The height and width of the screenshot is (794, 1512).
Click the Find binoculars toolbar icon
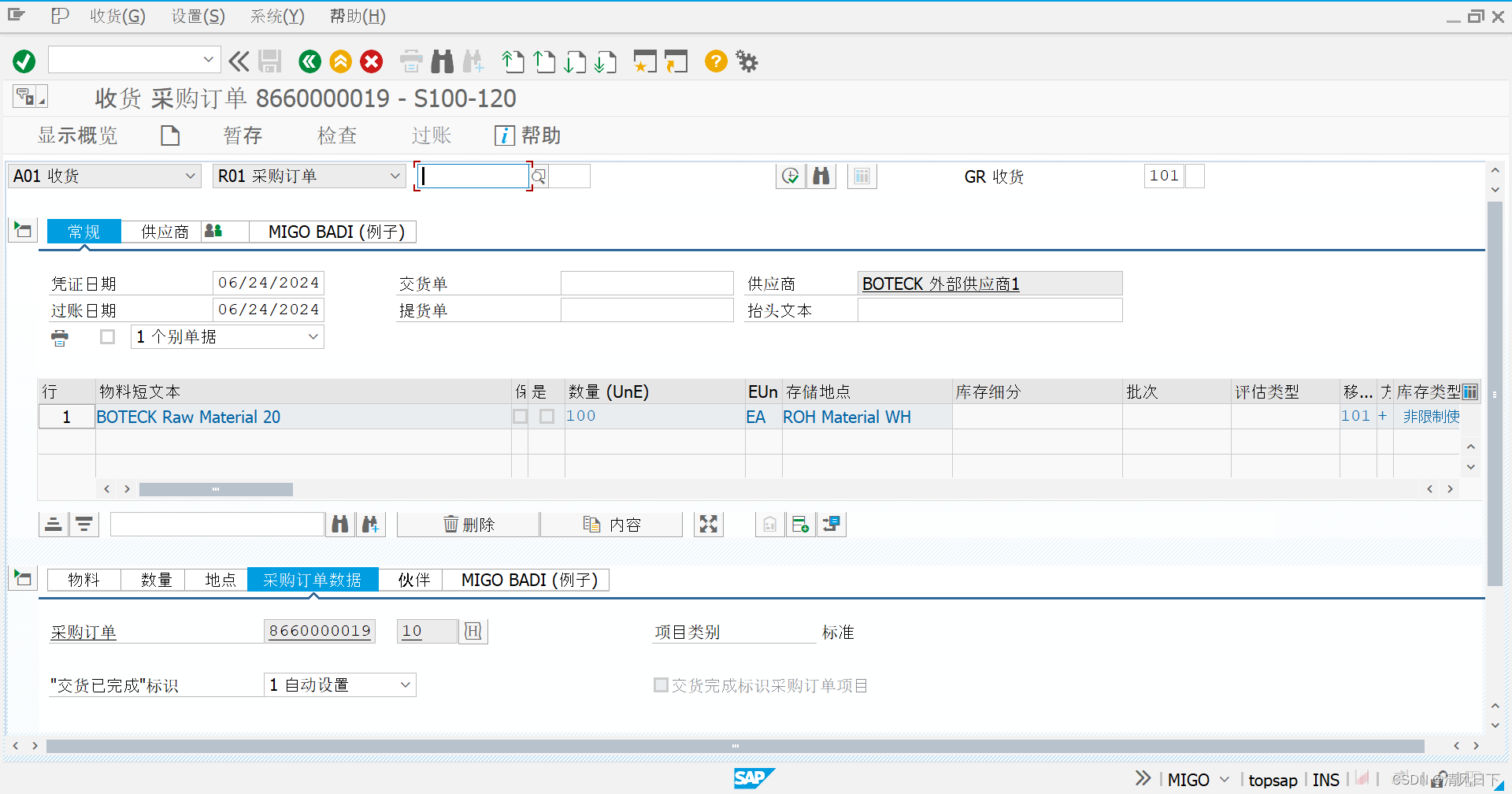point(443,61)
